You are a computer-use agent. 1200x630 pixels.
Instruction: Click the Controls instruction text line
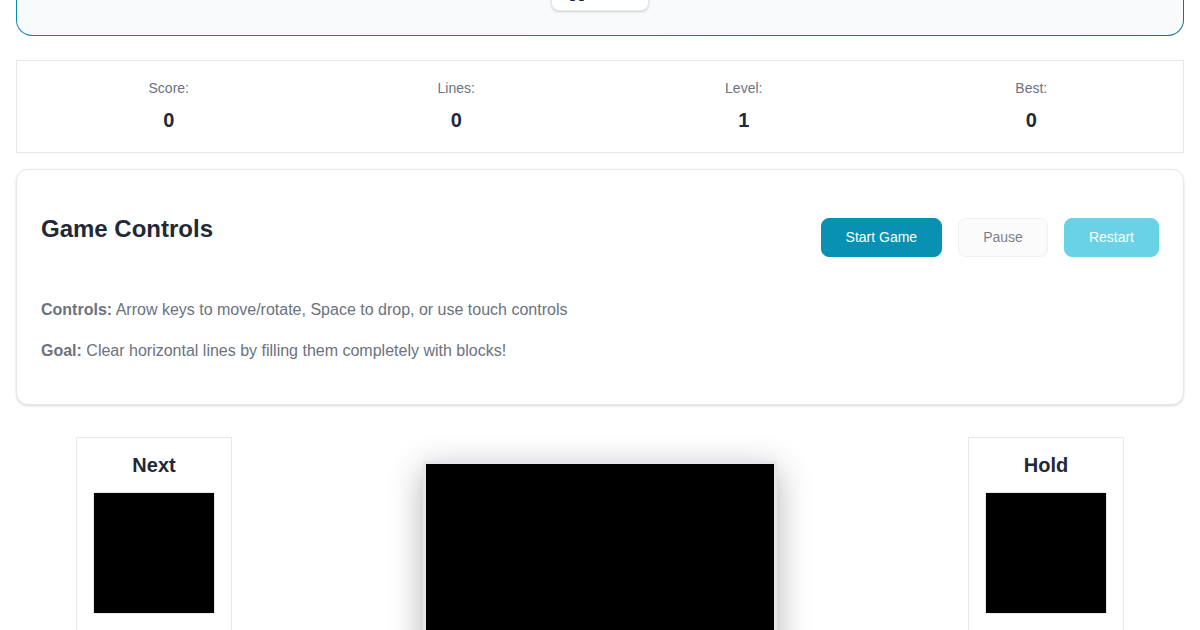coord(304,310)
